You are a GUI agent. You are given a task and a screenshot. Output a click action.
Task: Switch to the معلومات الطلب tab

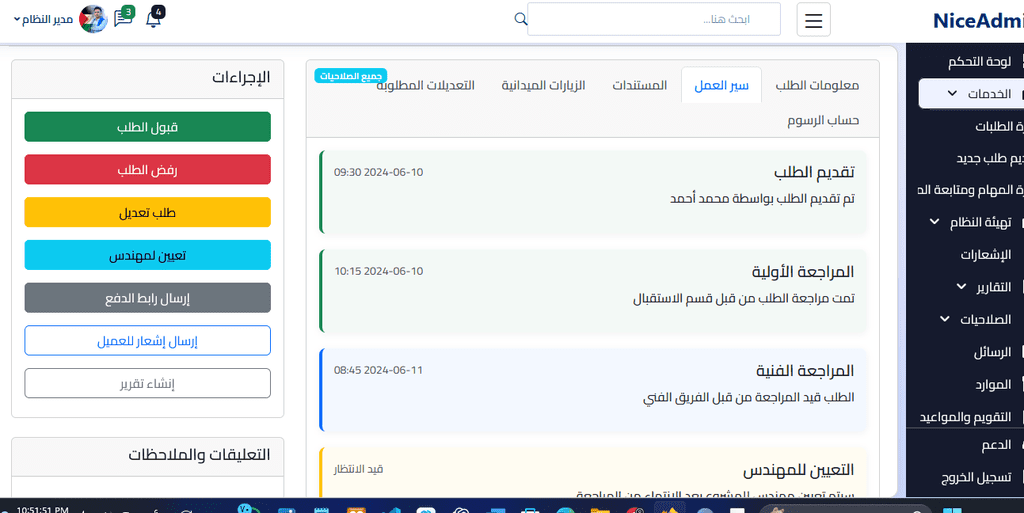click(817, 86)
